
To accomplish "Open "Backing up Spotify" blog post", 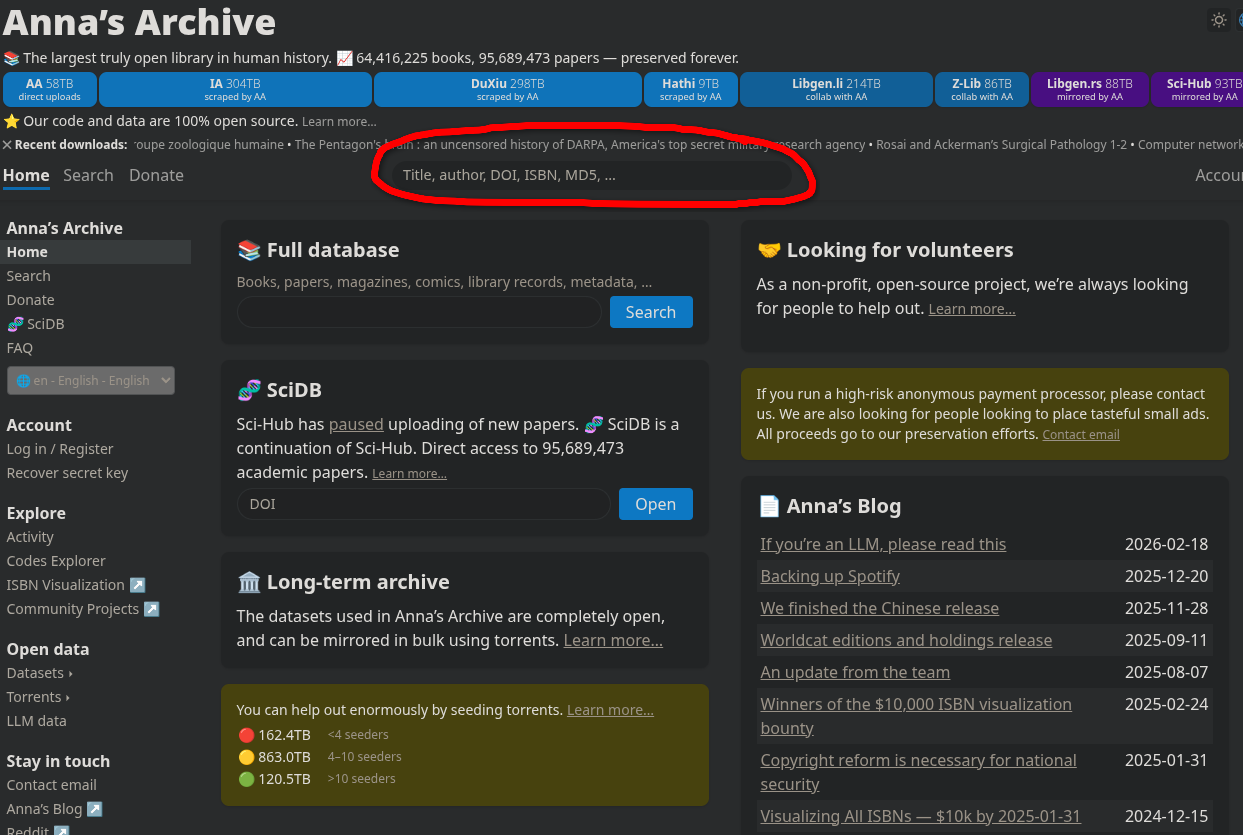I will pyautogui.click(x=830, y=576).
